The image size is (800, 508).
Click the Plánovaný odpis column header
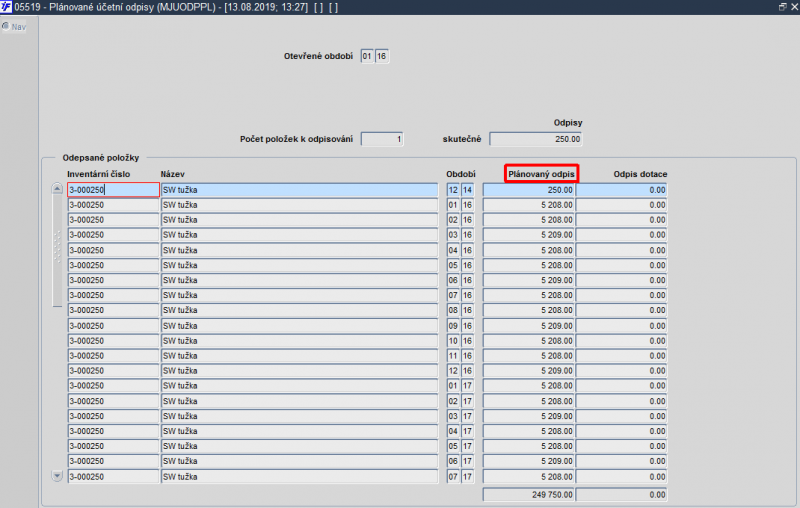click(541, 174)
